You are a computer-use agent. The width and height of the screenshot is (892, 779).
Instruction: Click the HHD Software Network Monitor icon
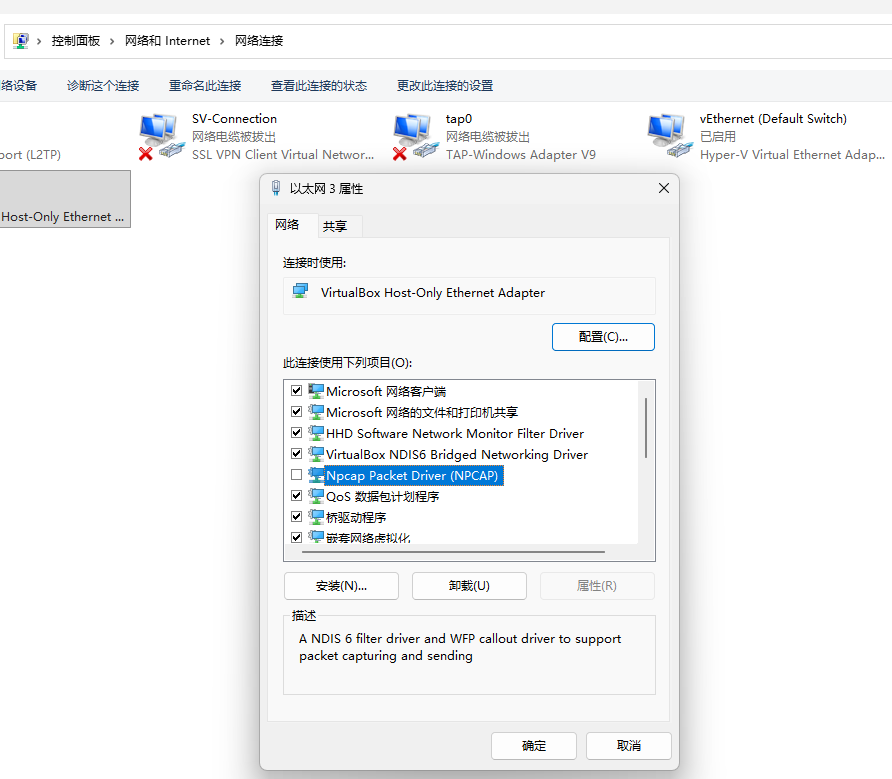coord(316,433)
